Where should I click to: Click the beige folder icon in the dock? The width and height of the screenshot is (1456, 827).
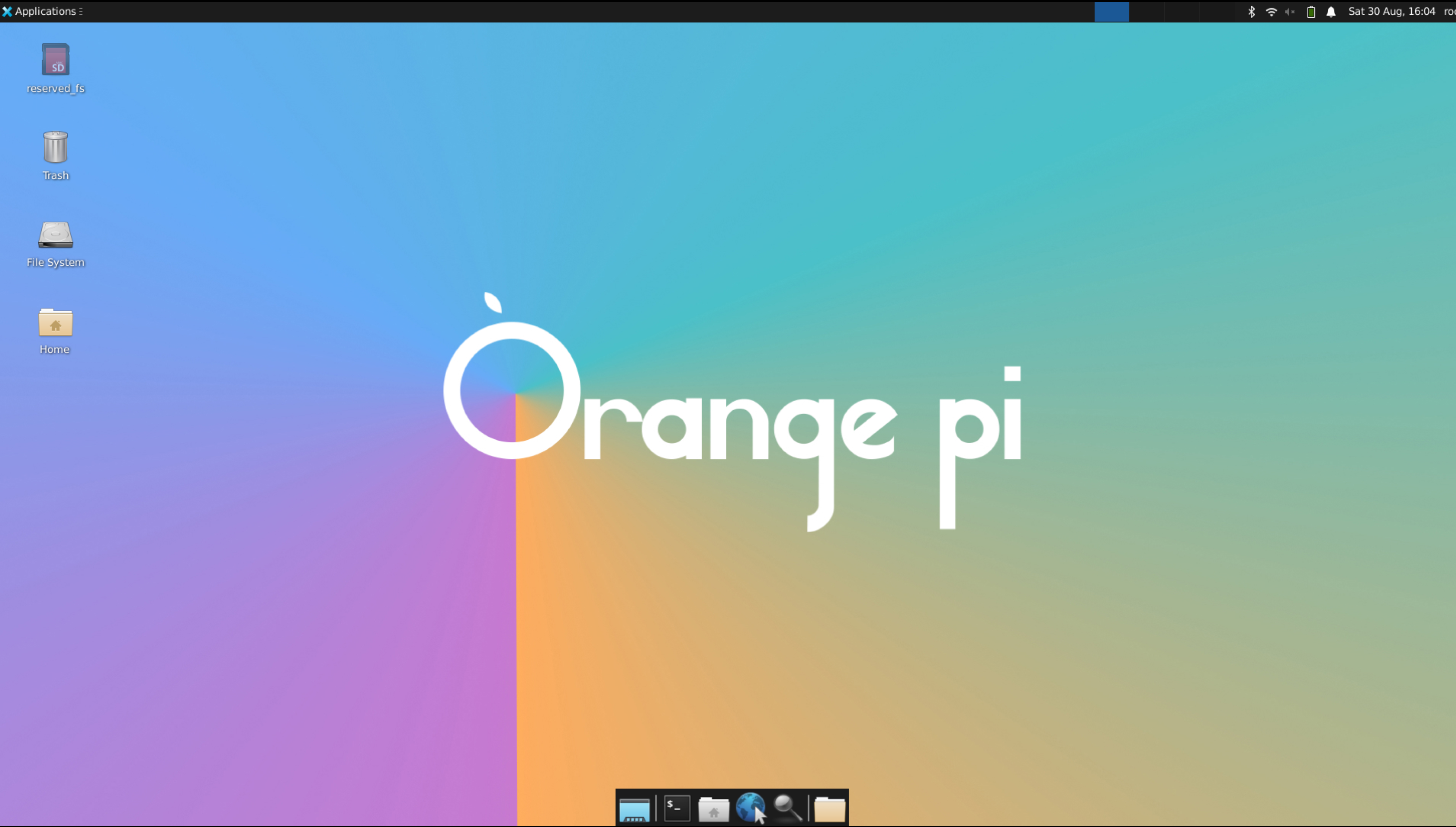pos(830,809)
